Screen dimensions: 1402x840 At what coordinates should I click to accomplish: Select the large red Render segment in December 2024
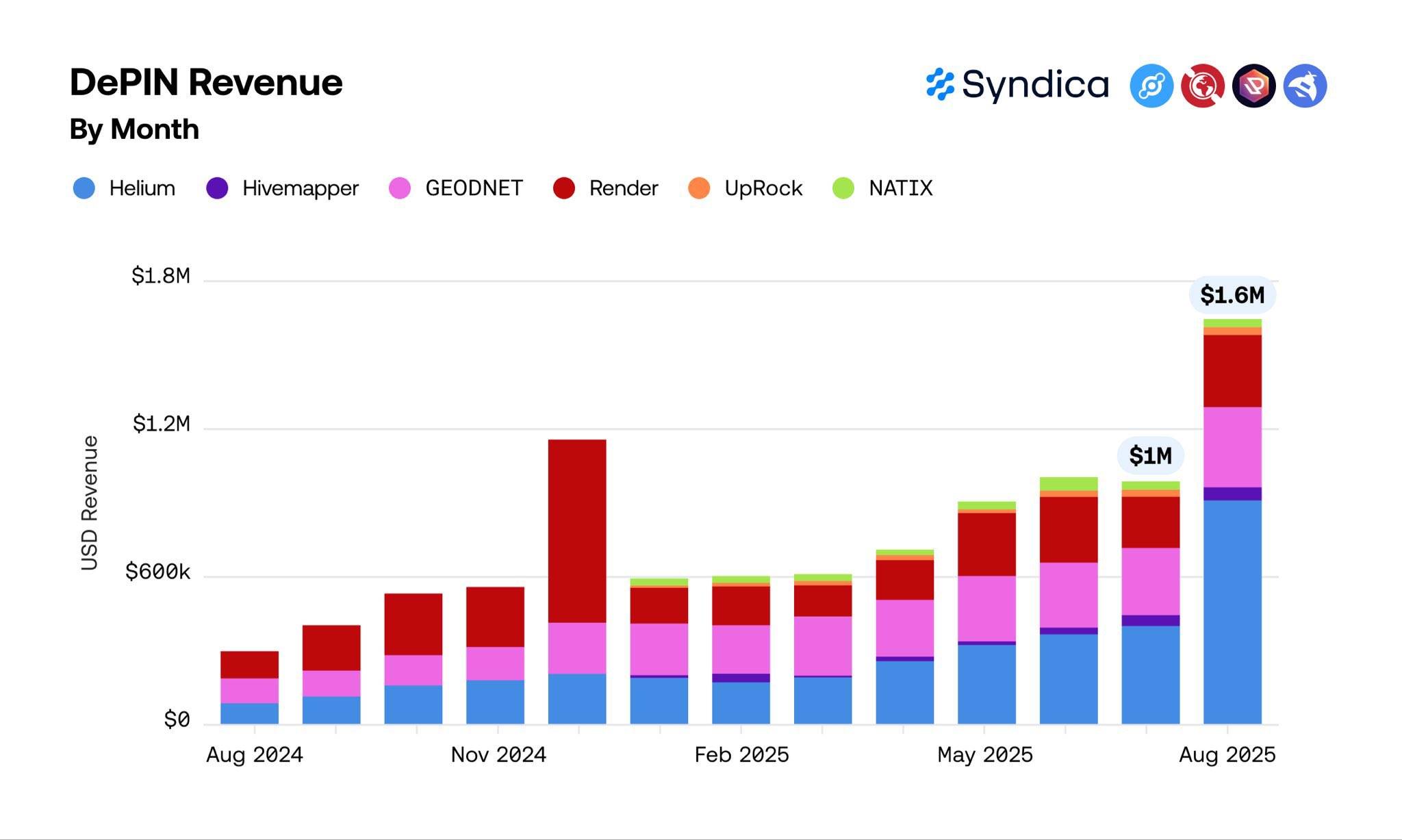(577, 531)
